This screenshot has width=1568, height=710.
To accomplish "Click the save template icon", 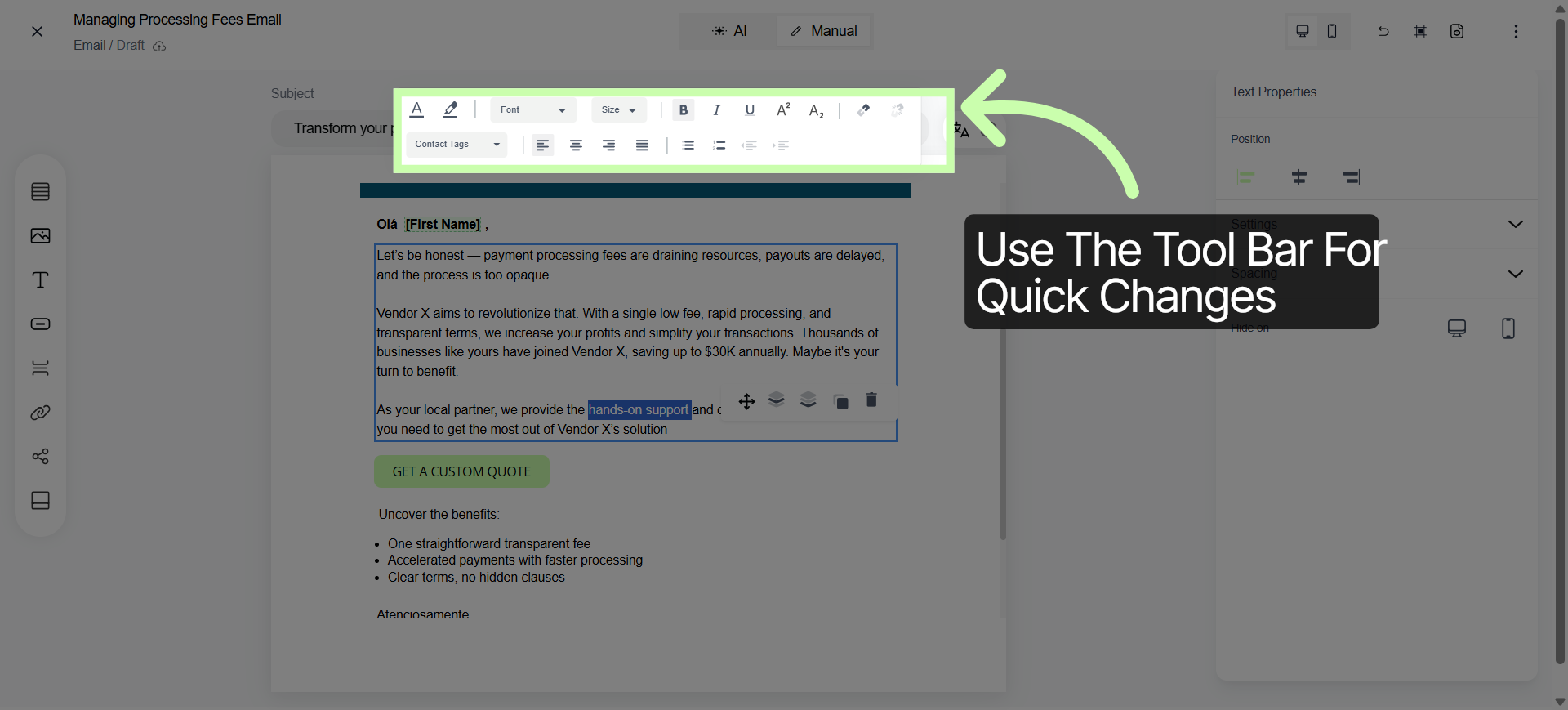I will pyautogui.click(x=1457, y=31).
